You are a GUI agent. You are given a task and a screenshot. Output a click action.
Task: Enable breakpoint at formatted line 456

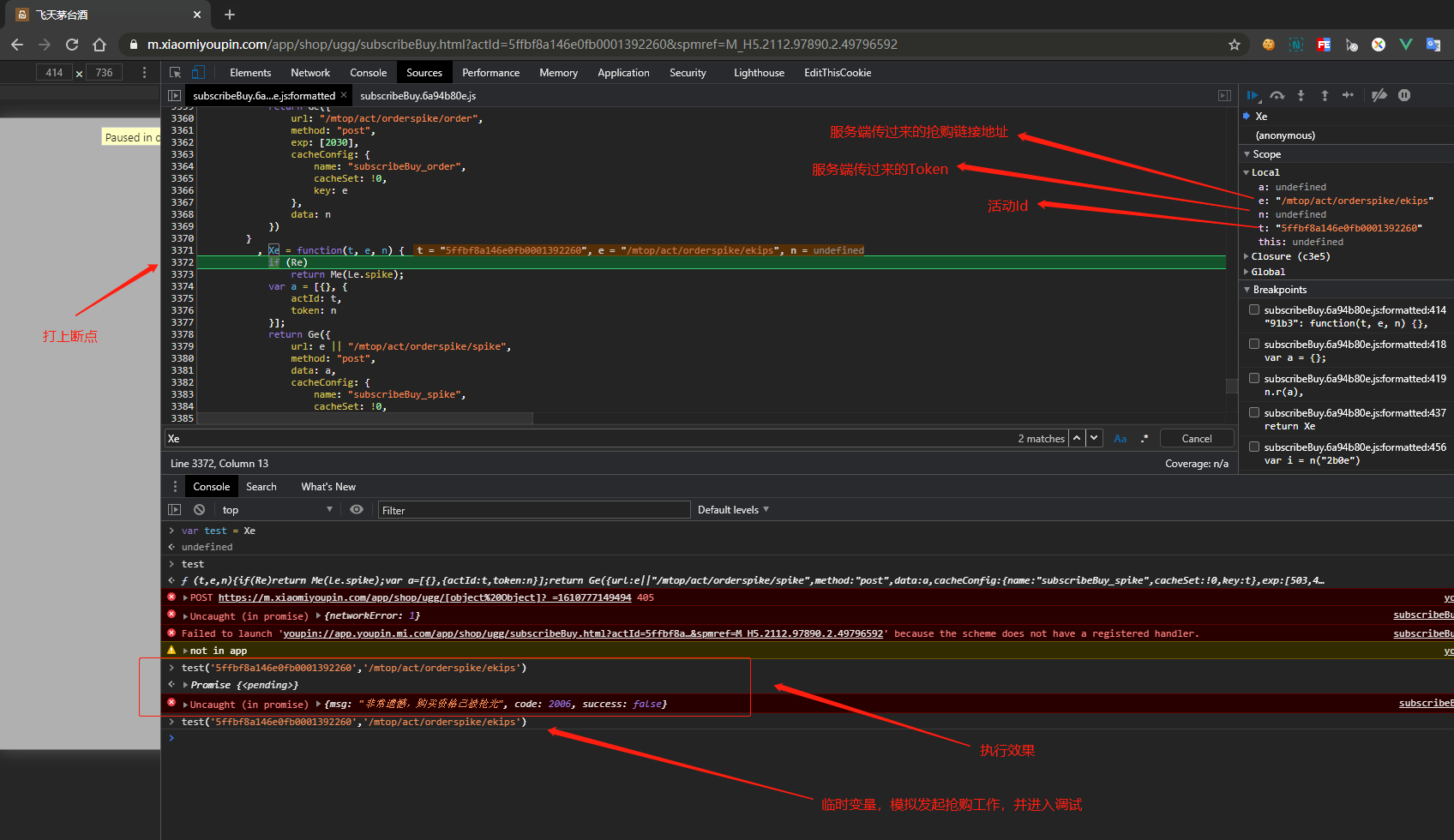(1254, 447)
